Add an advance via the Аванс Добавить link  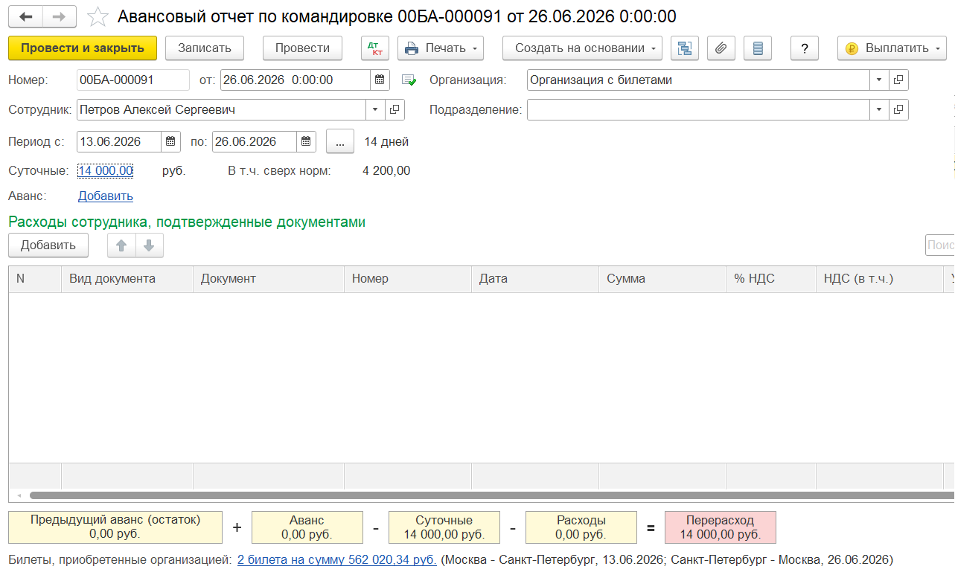pos(105,196)
